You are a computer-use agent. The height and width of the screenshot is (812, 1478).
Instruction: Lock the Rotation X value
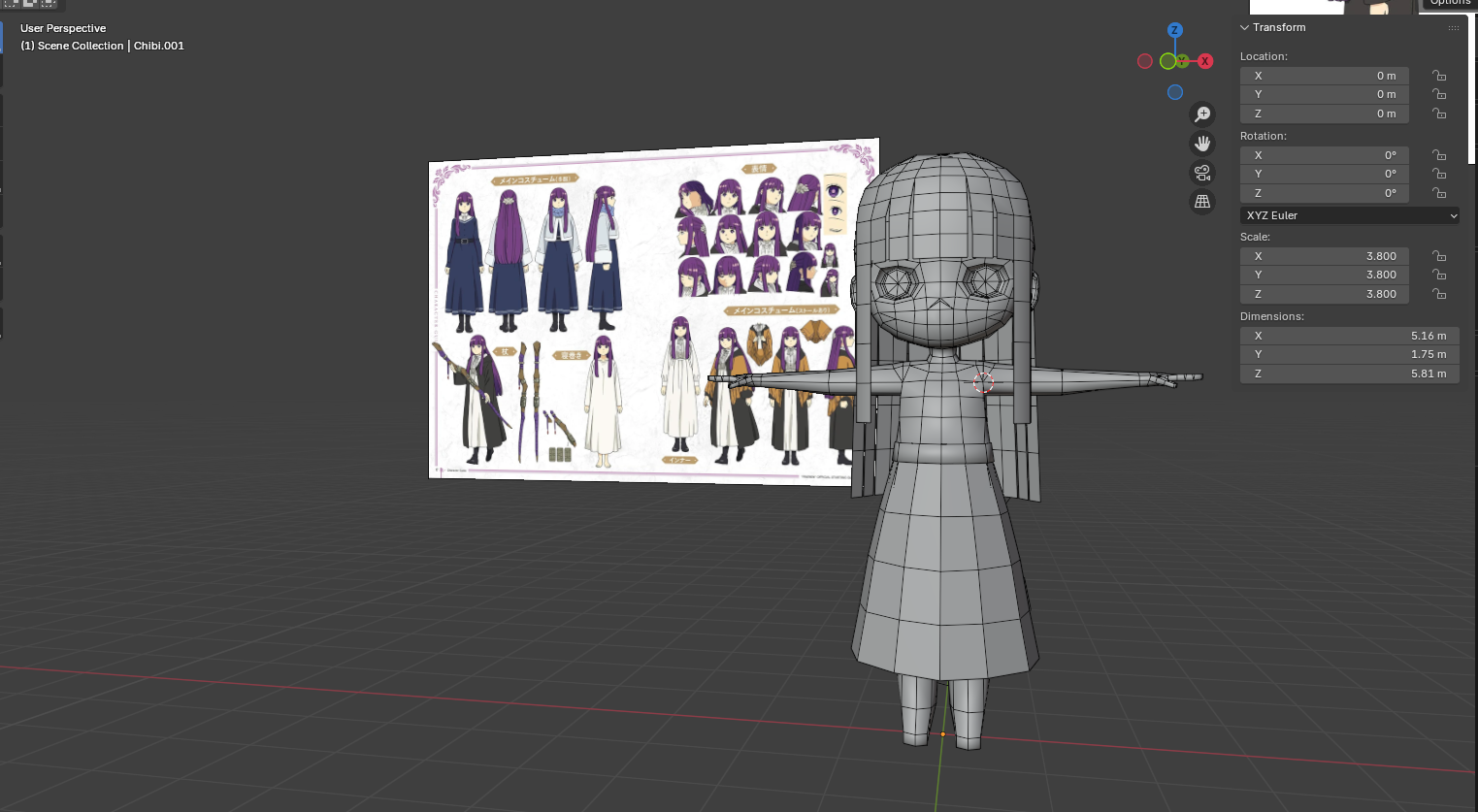(1439, 155)
